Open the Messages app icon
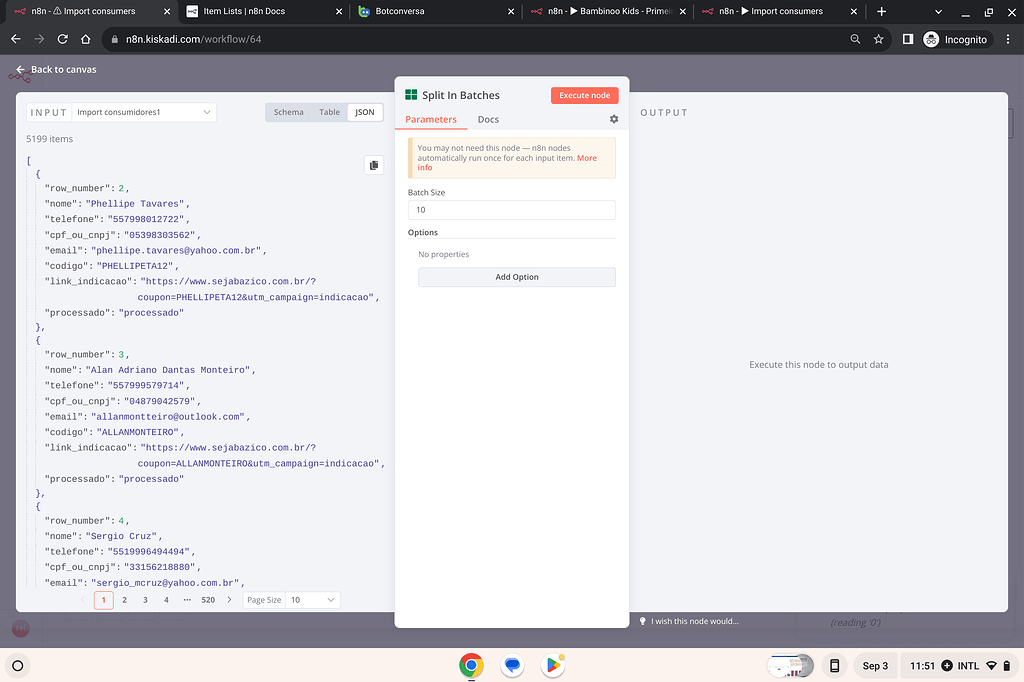This screenshot has height=682, width=1024. point(512,665)
